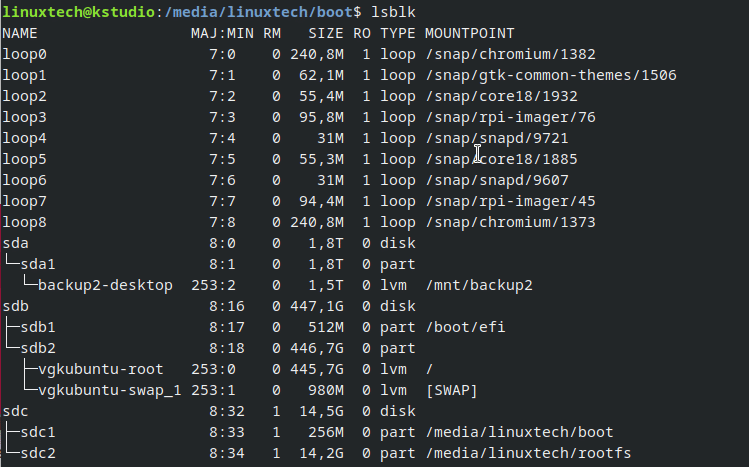Click the /media/linuxtech/rootfs mountpoint

pyautogui.click(x=528, y=454)
